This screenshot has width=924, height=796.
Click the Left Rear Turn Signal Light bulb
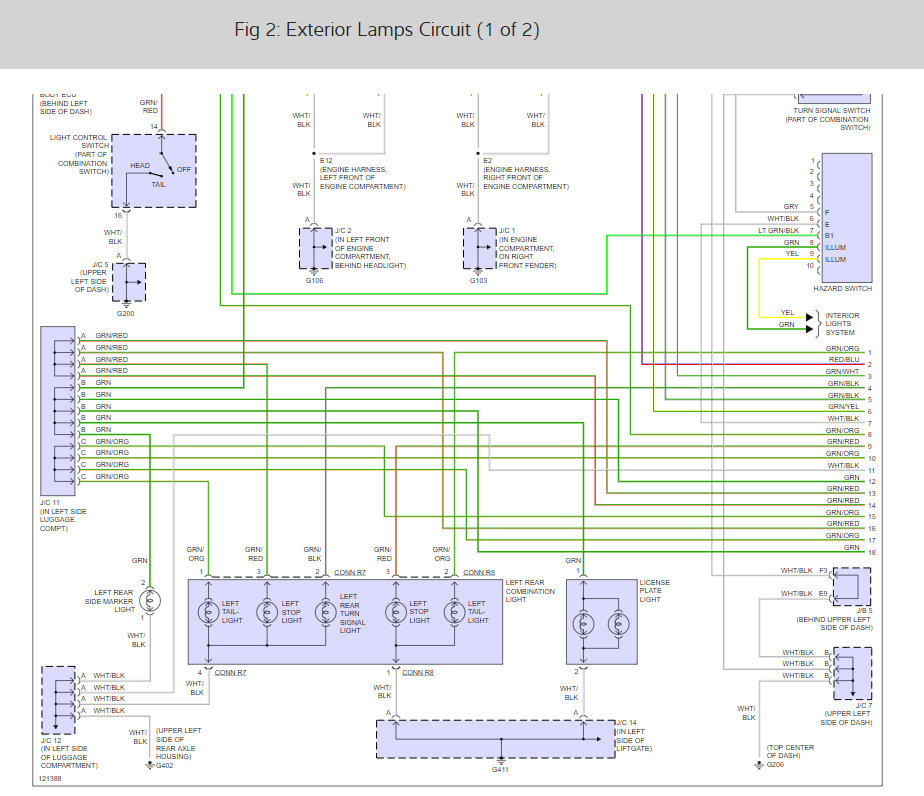pyautogui.click(x=325, y=612)
